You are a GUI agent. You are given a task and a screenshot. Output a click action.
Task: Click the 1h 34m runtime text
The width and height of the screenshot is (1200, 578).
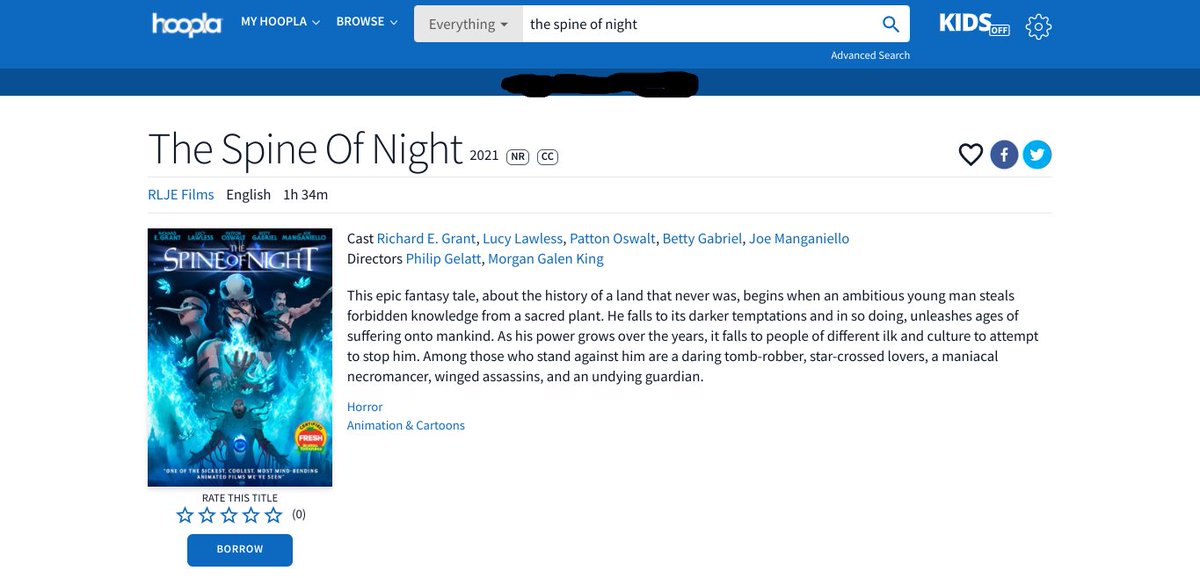(306, 194)
